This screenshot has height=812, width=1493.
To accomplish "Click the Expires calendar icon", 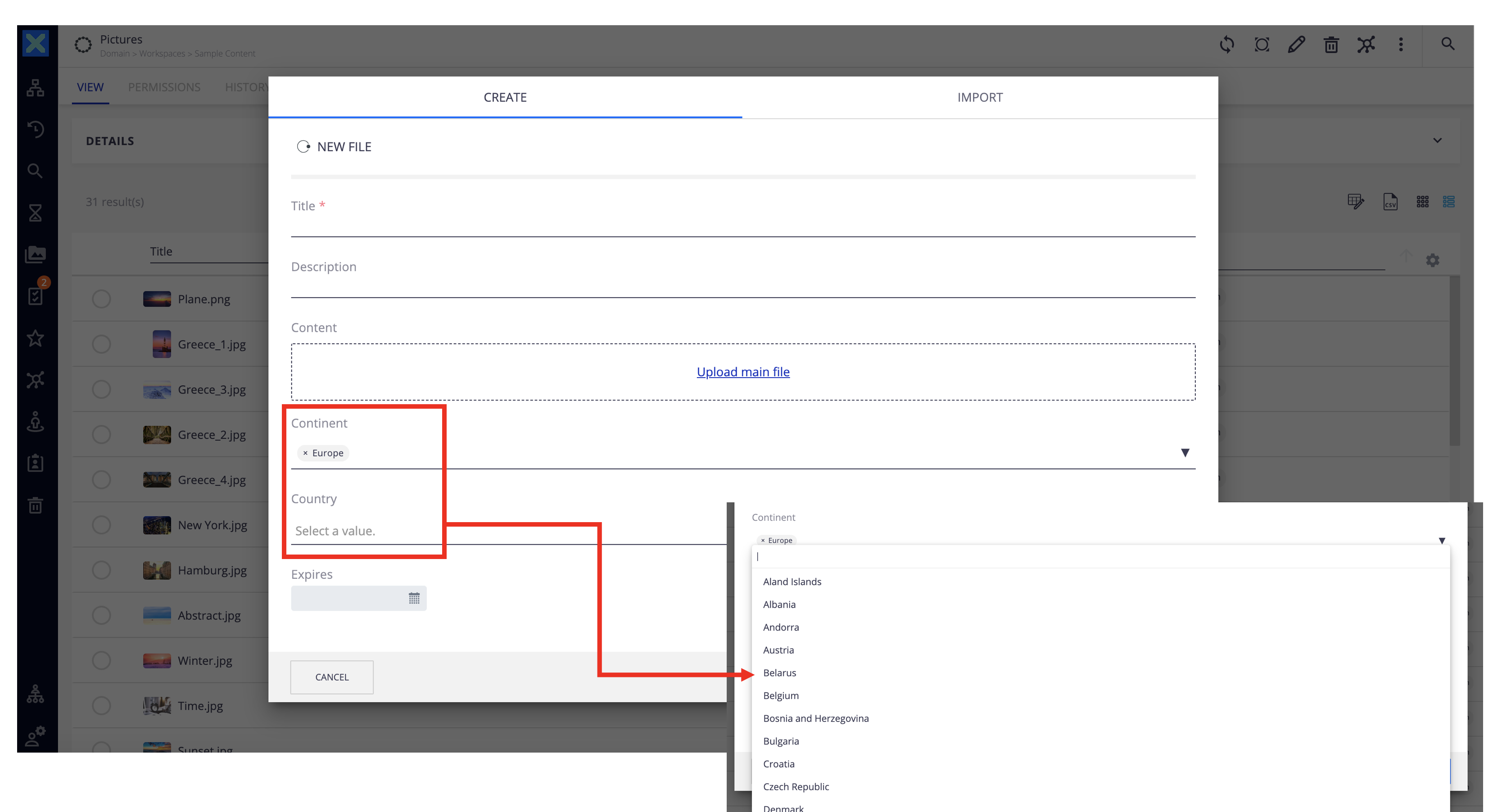I will click(x=414, y=598).
